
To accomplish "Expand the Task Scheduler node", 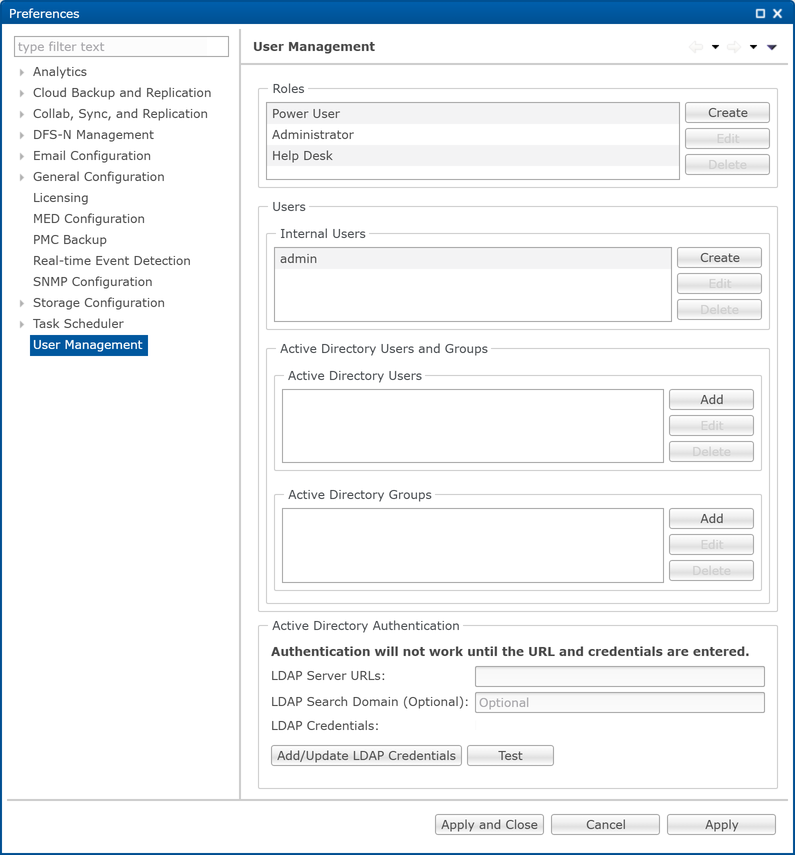I will click(21, 324).
